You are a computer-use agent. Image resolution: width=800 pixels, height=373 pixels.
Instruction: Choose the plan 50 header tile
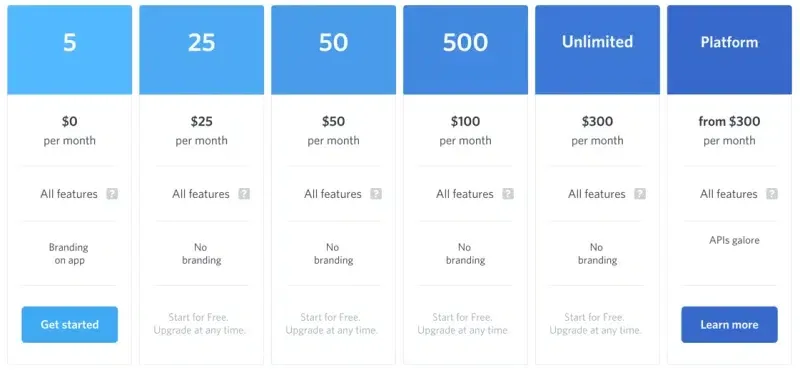point(333,49)
